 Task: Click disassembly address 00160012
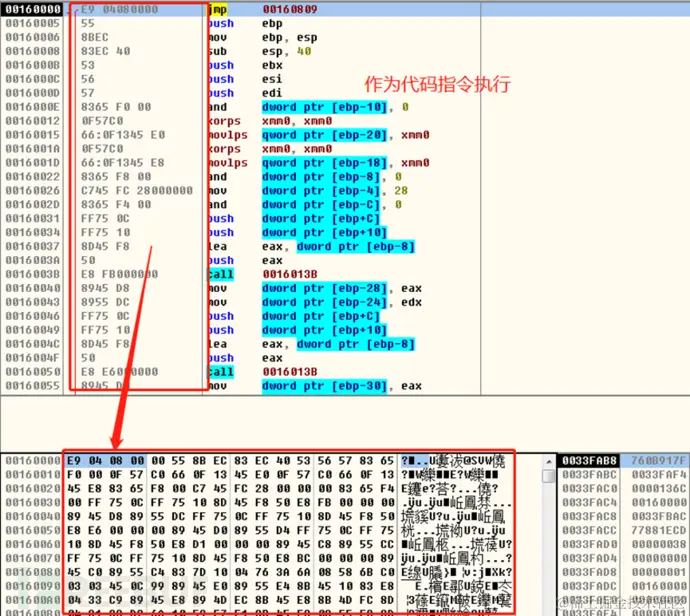point(33,121)
